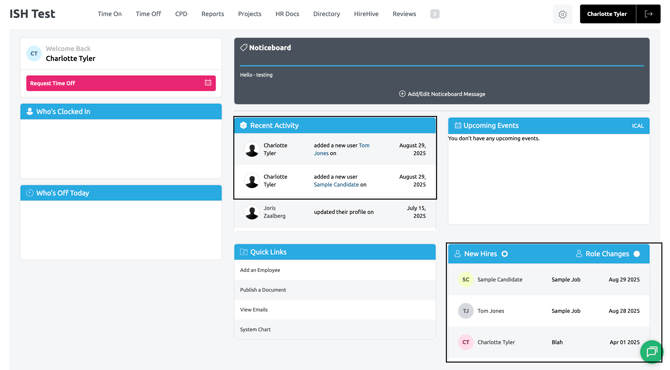Click the Who's Off Today clock icon

pyautogui.click(x=29, y=193)
